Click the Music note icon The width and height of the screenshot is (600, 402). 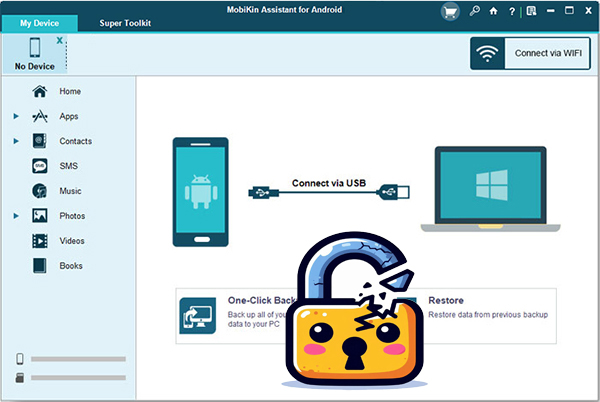tap(40, 191)
